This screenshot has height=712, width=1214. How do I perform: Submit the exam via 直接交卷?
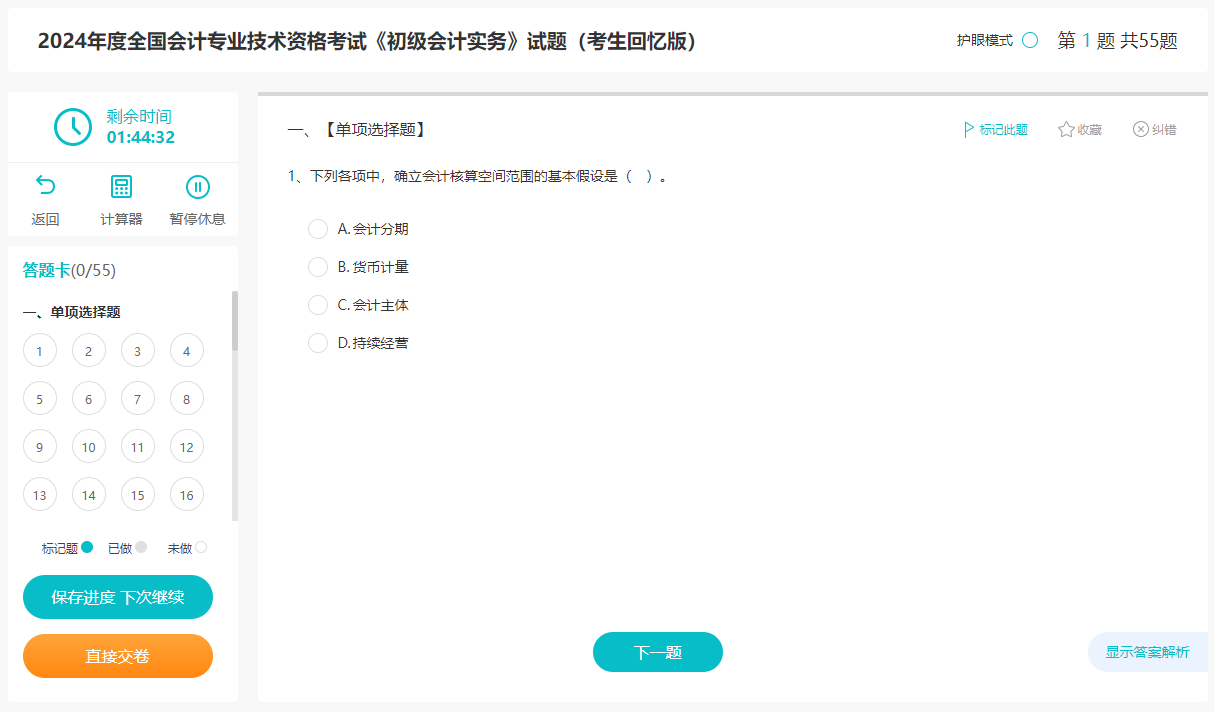tap(117, 655)
